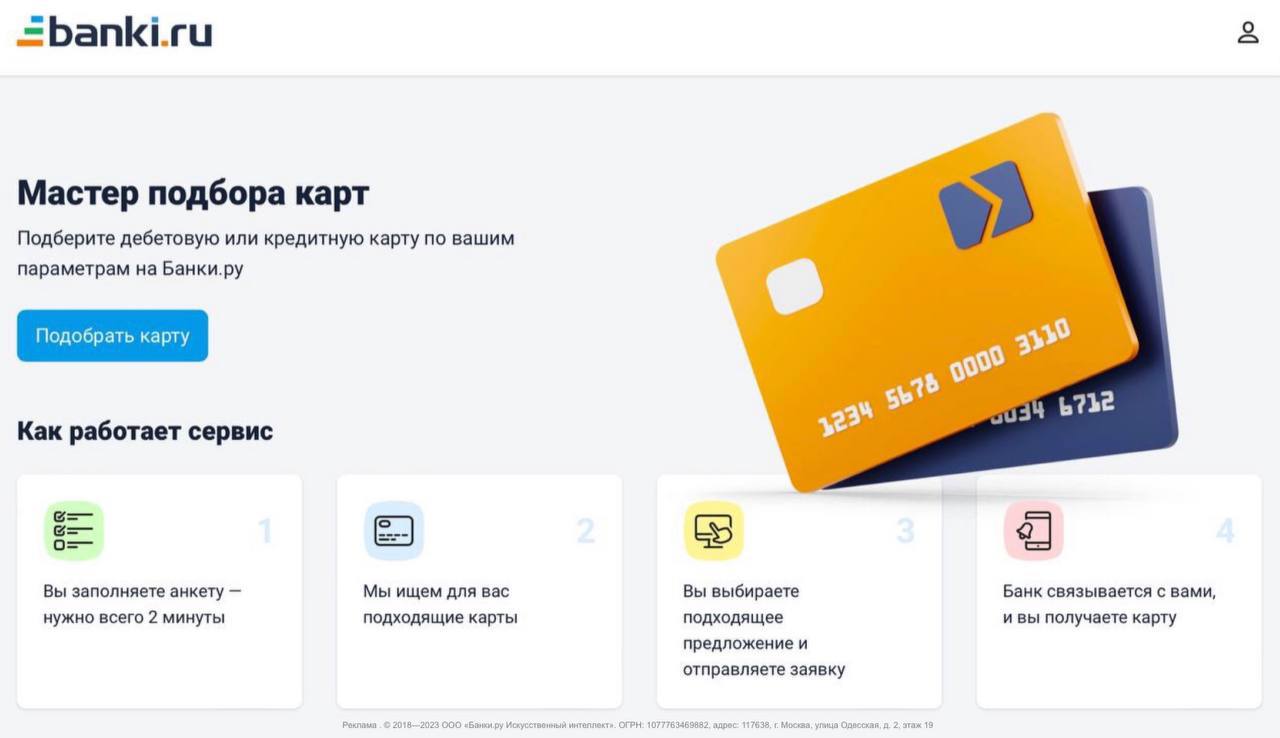The image size is (1280, 738).
Task: Click the chevron emblem on the orange card
Action: coord(985,205)
